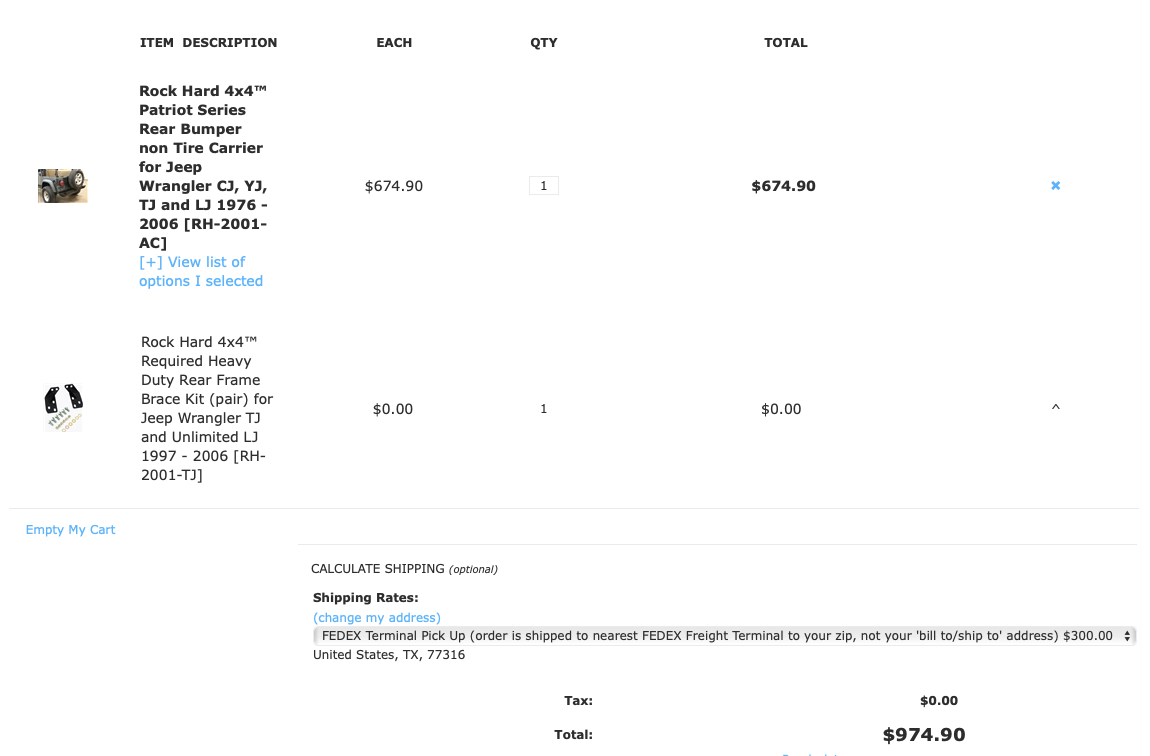Click the ITEM DESCRIPTION column header
This screenshot has height=756, width=1150.
point(208,43)
